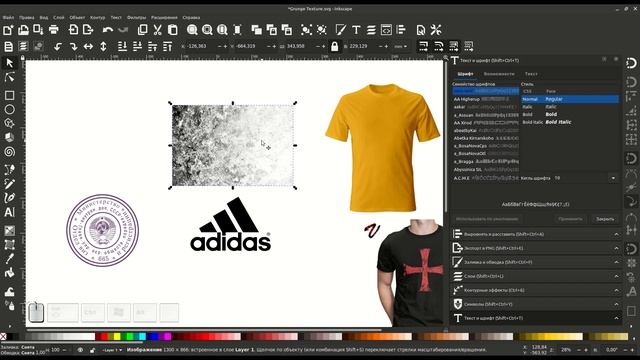The image size is (640, 360).
Task: Open the units dropdown (mm)
Action: [x=400, y=47]
